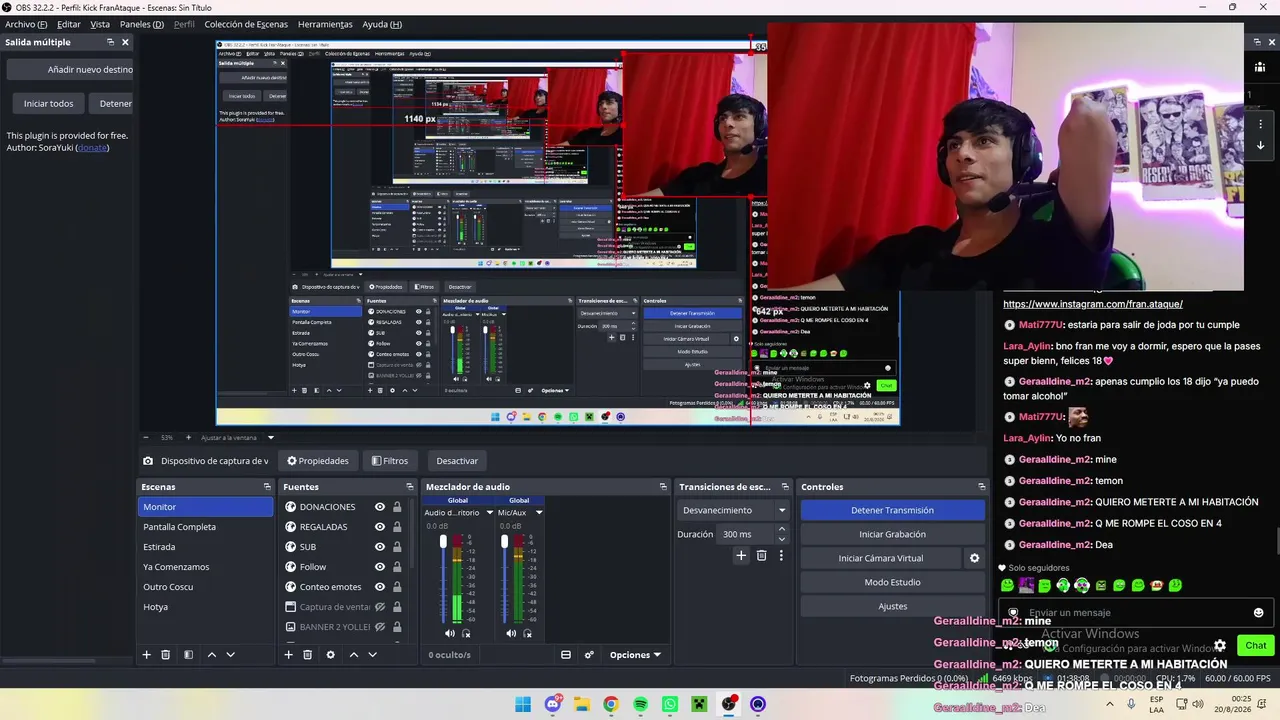1280x720 pixels.
Task: Move the selected scene up
Action: click(x=211, y=655)
